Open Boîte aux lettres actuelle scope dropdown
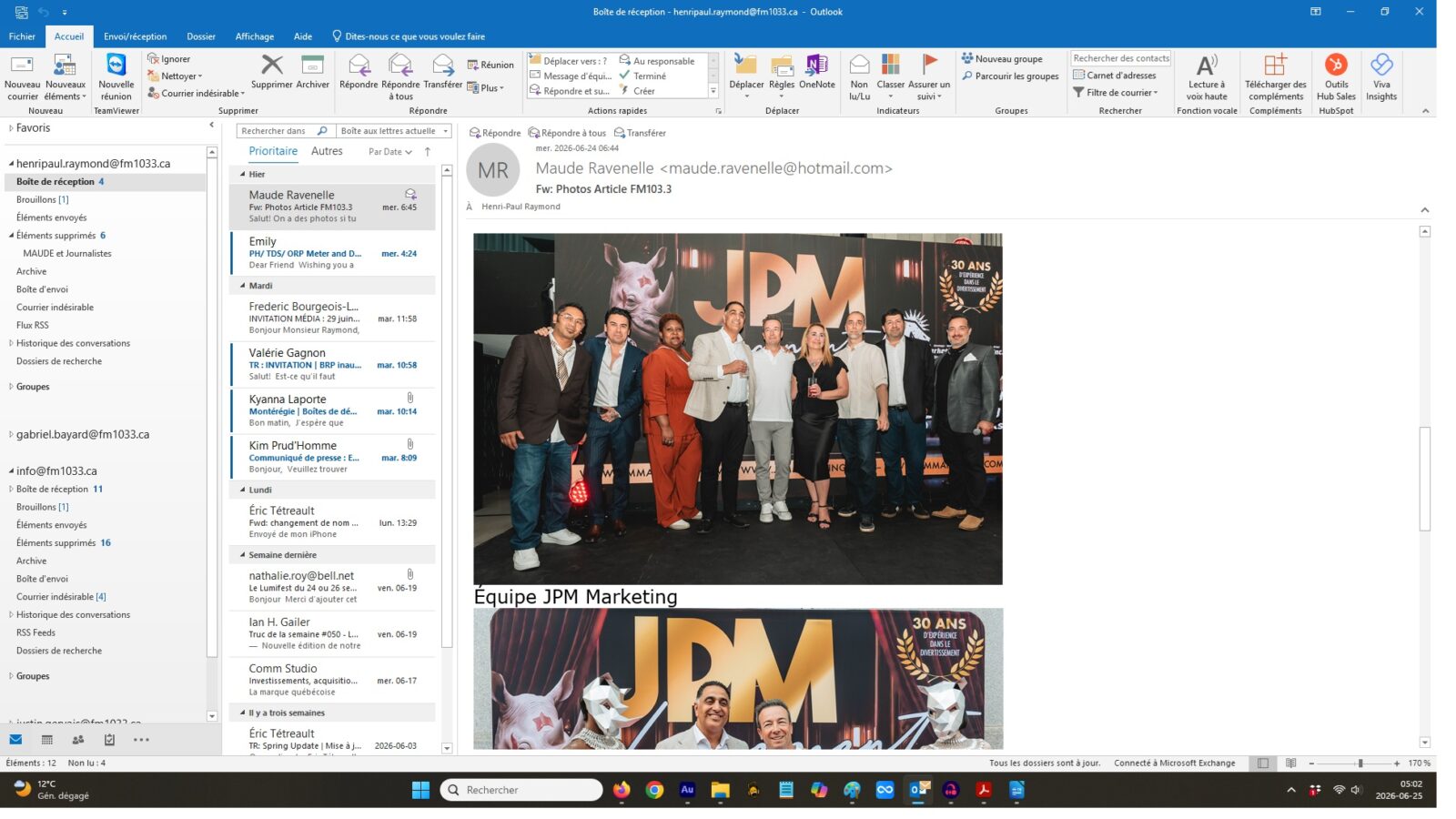 click(394, 131)
